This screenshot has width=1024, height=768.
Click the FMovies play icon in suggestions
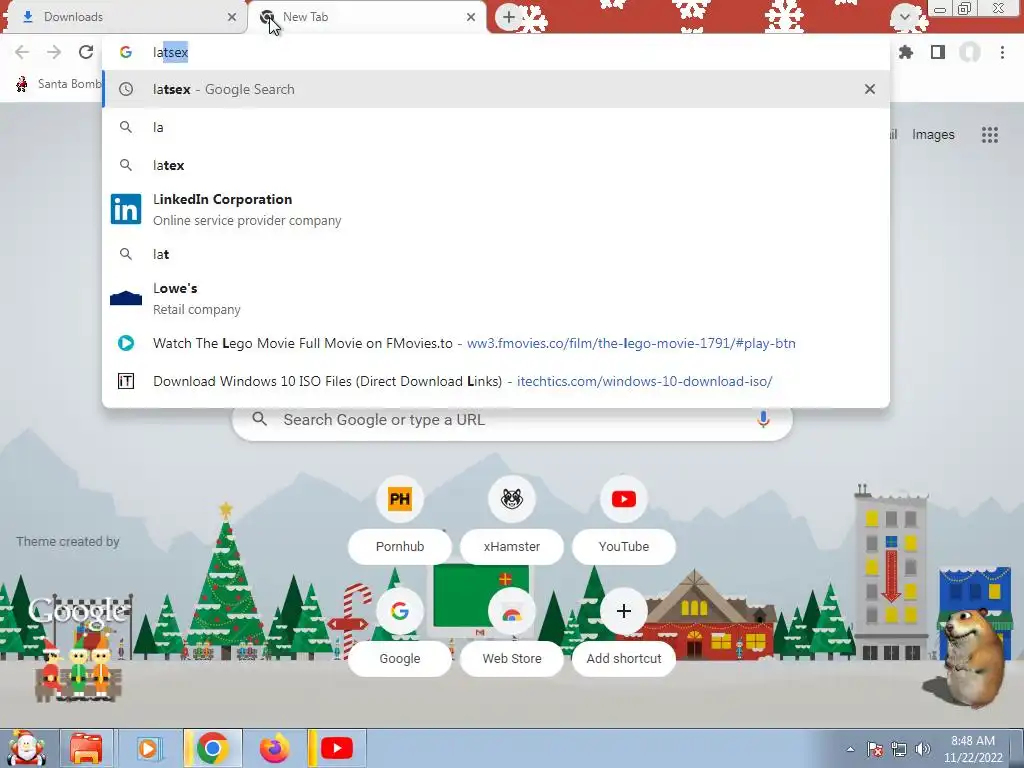[126, 343]
